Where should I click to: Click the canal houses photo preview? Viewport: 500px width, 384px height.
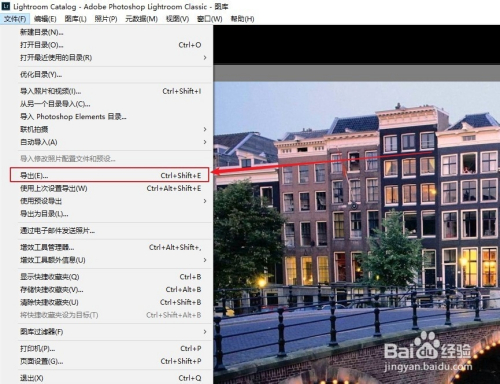click(357, 233)
